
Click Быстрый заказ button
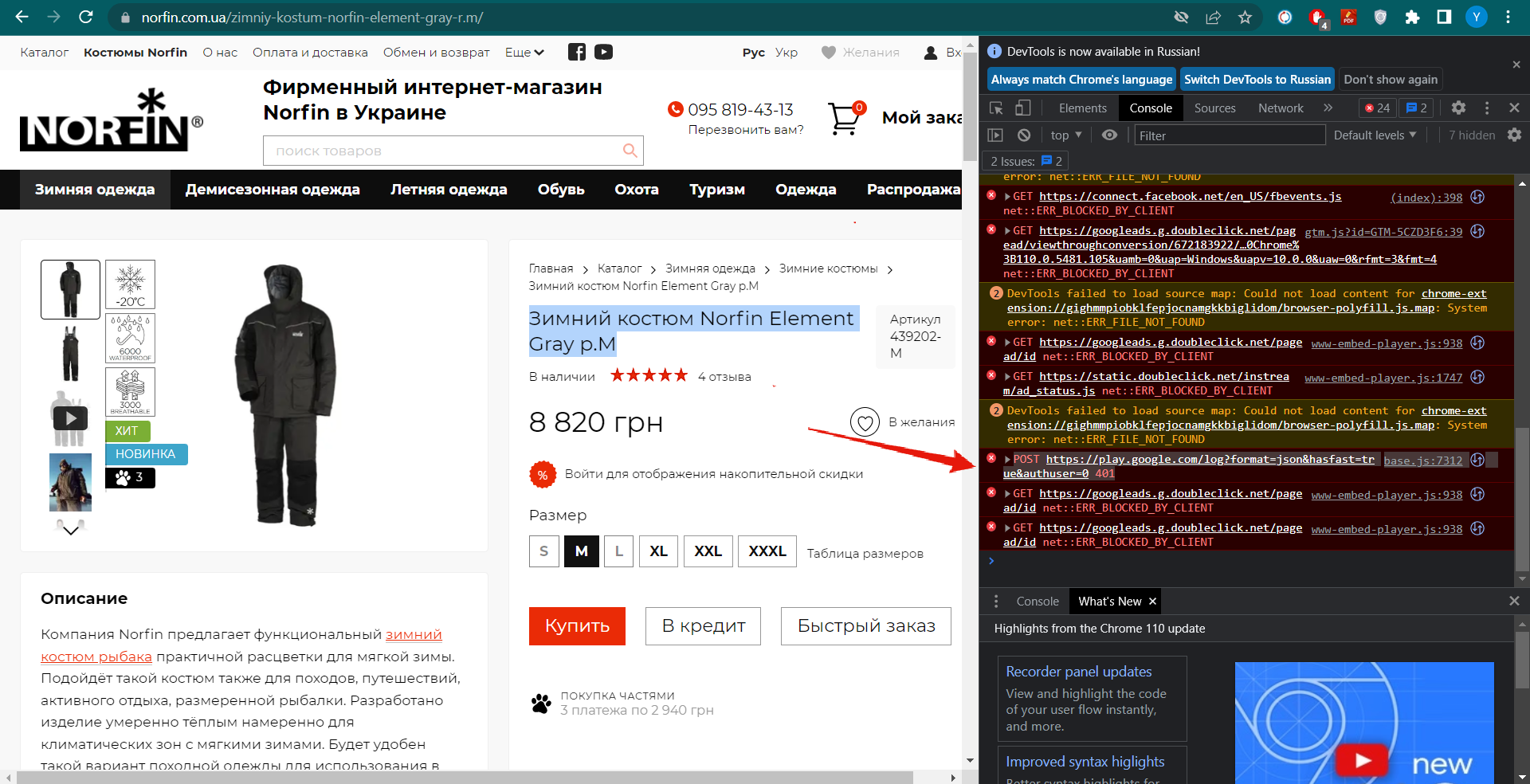tap(866, 625)
